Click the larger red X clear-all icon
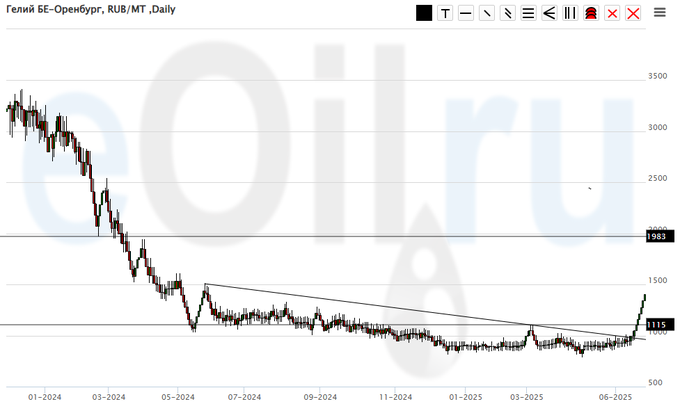 click(x=633, y=13)
